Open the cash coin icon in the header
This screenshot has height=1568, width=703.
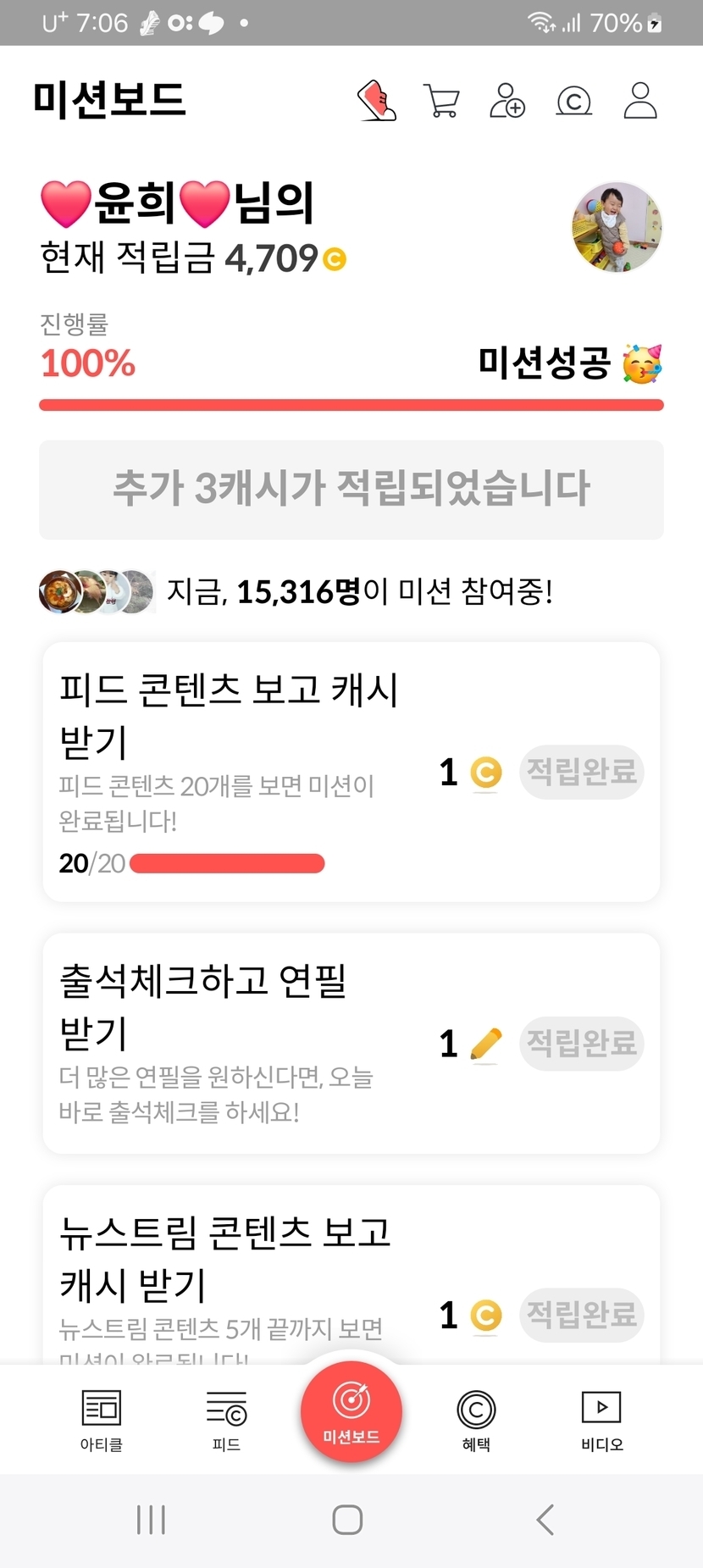click(x=573, y=102)
